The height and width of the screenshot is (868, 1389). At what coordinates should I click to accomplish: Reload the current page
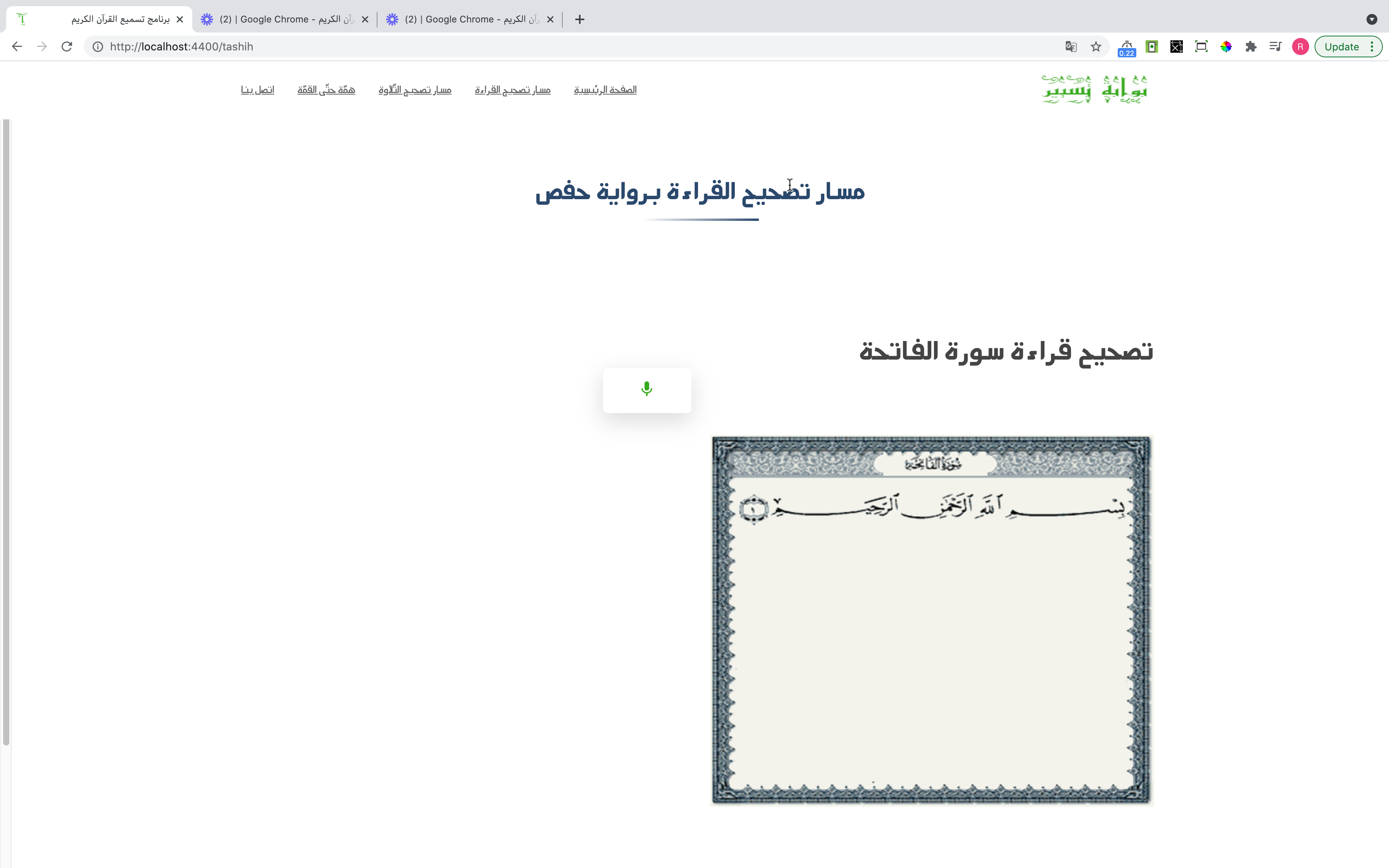click(67, 46)
